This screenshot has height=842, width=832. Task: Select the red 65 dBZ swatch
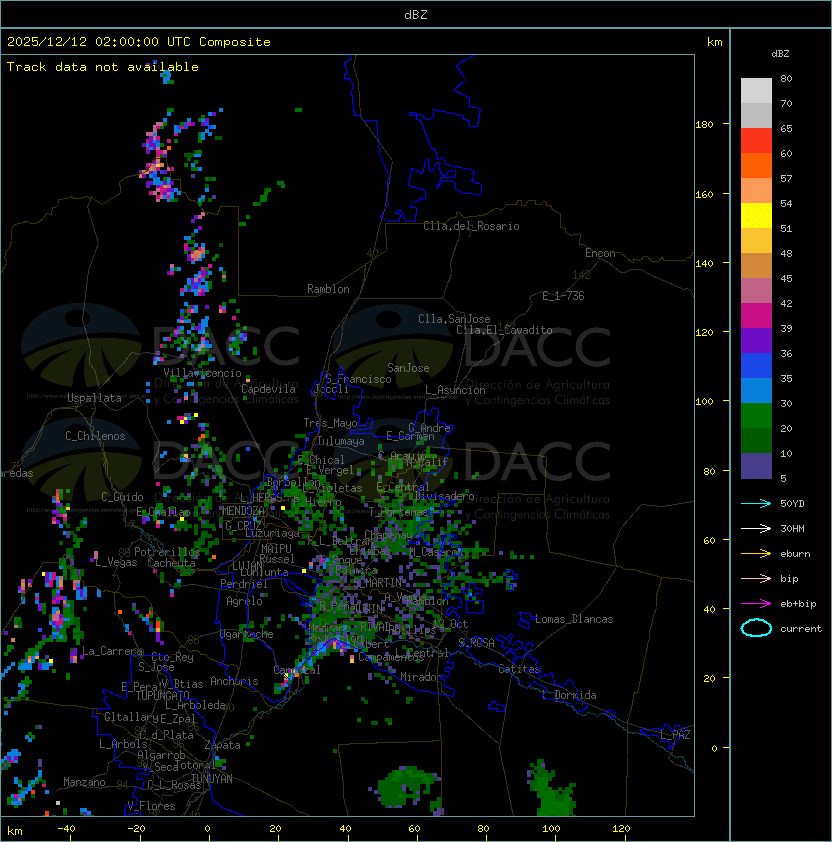[756, 140]
